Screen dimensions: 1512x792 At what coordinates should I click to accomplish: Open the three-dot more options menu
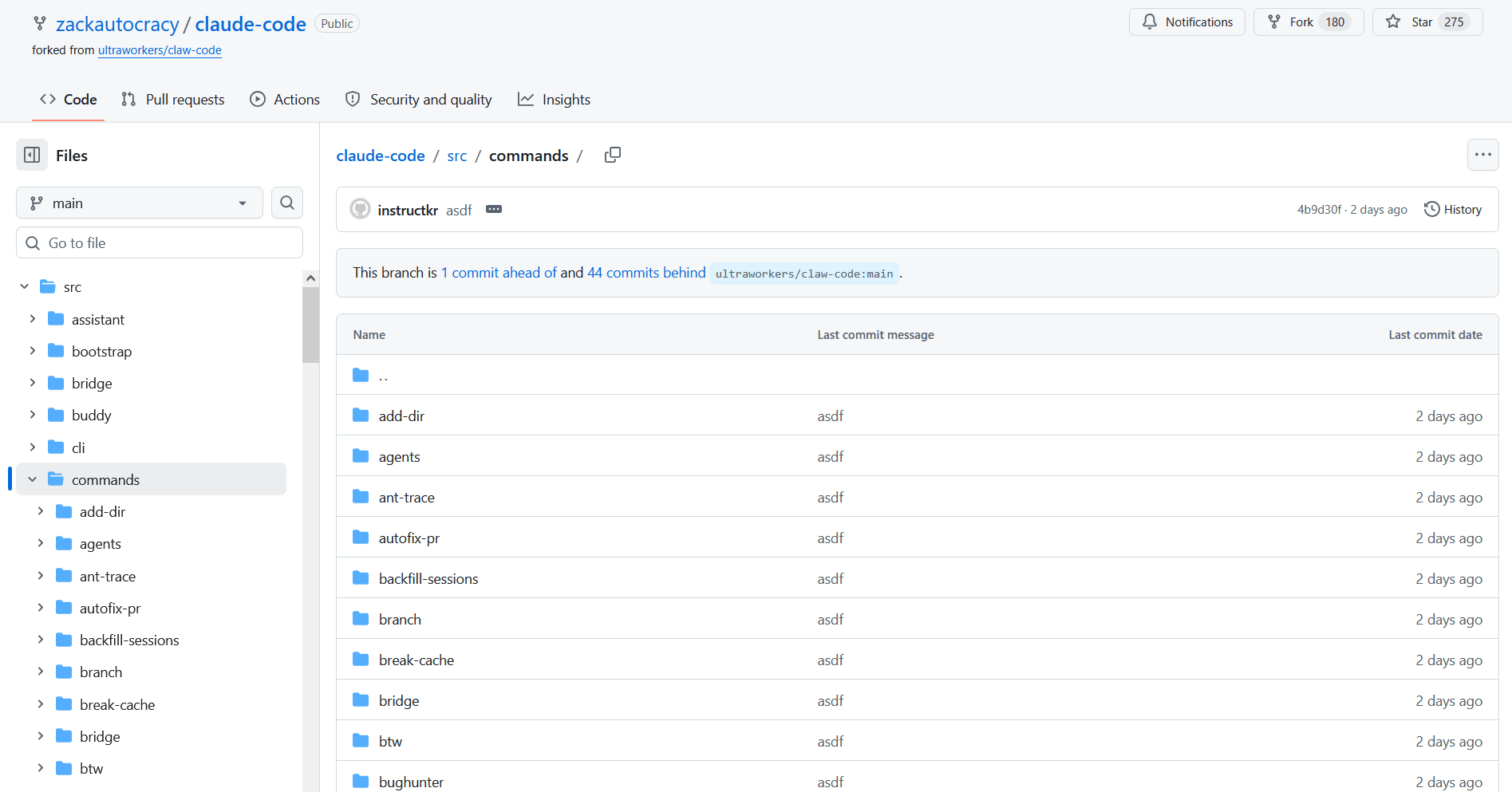[1482, 156]
